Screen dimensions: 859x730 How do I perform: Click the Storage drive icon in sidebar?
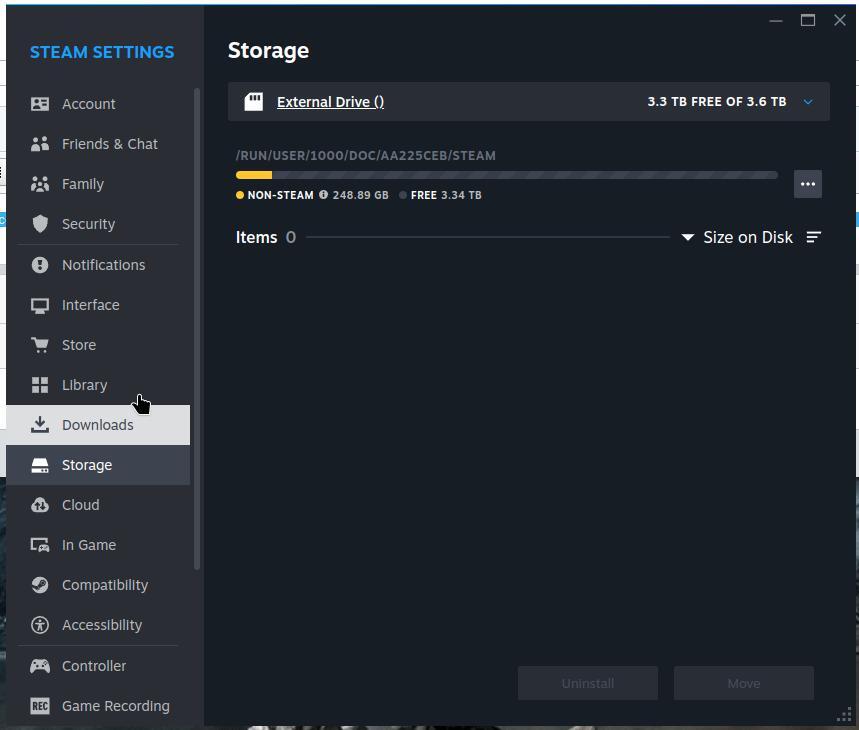[39, 465]
